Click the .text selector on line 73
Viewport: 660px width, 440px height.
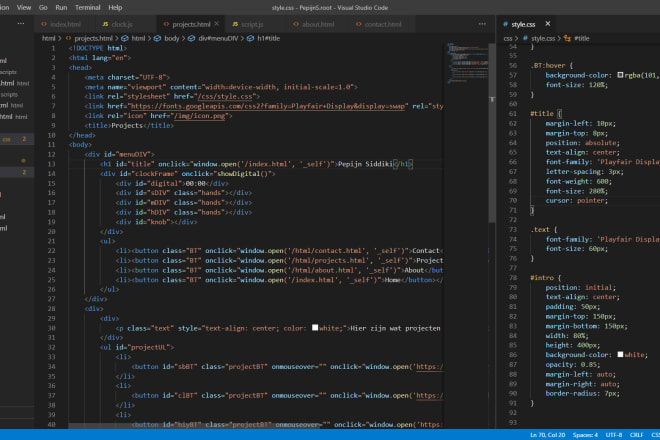point(540,229)
